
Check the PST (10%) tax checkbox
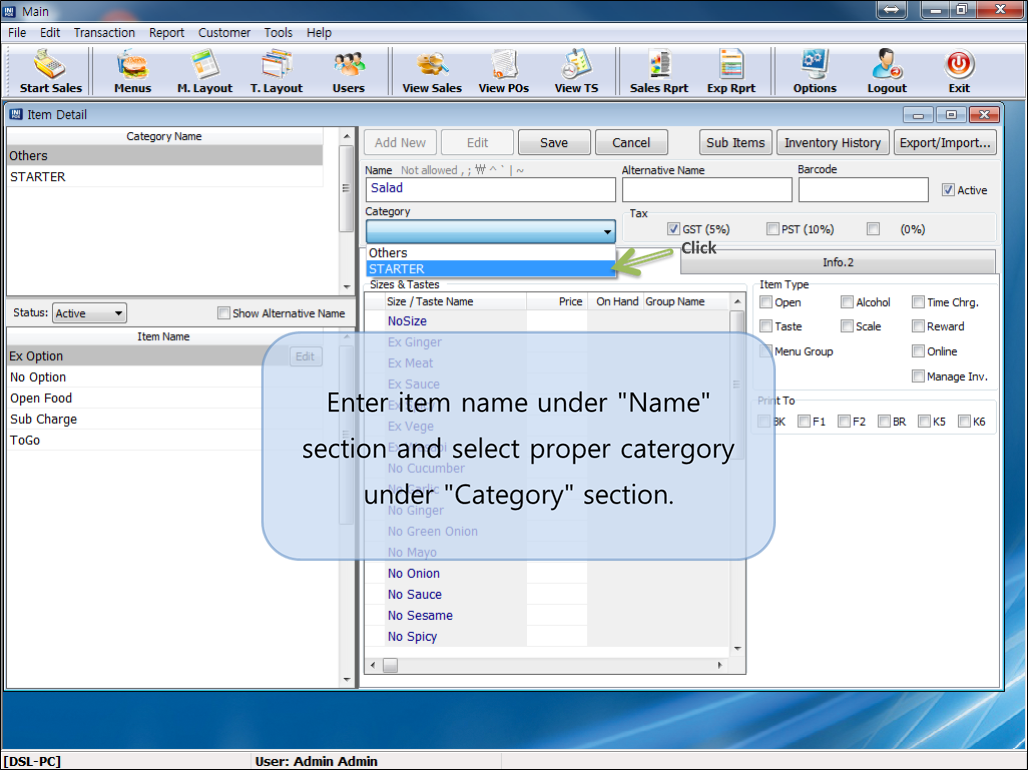point(772,228)
